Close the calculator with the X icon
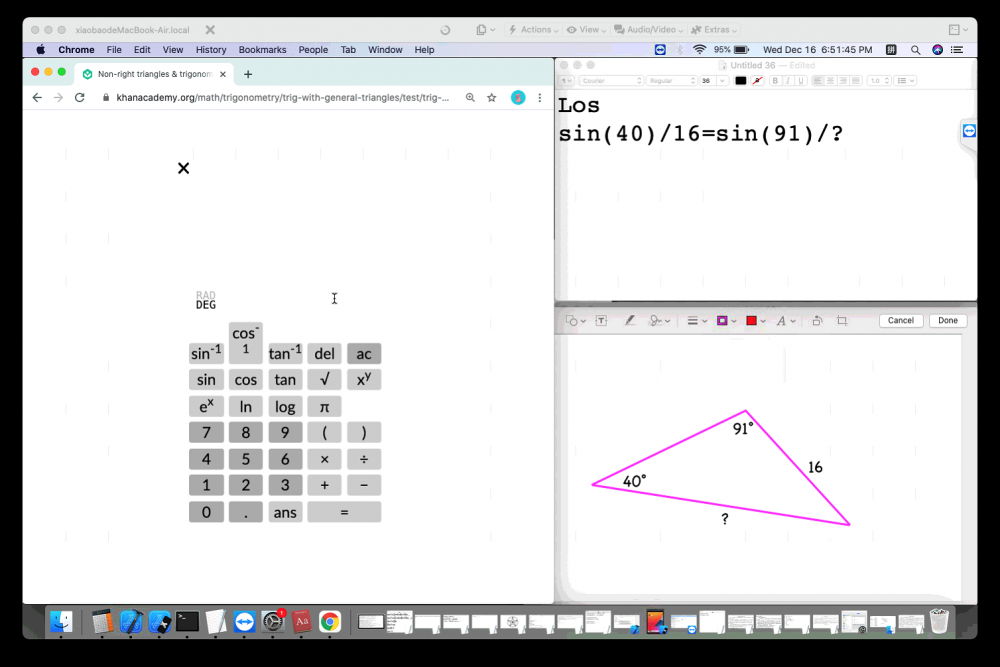Image resolution: width=1000 pixels, height=667 pixels. (x=183, y=168)
